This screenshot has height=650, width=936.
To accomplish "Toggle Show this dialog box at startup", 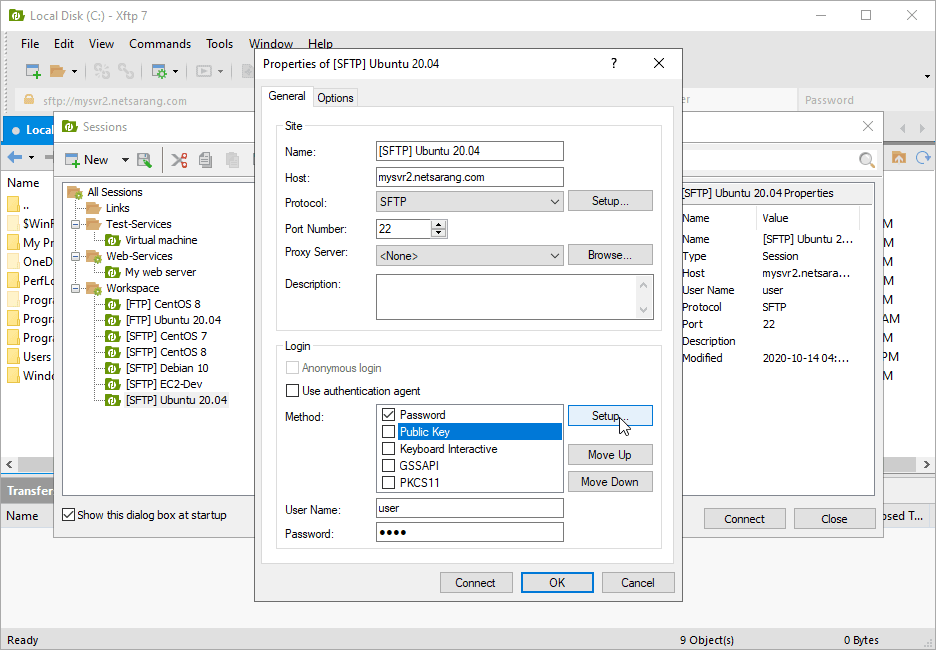I will 69,515.
